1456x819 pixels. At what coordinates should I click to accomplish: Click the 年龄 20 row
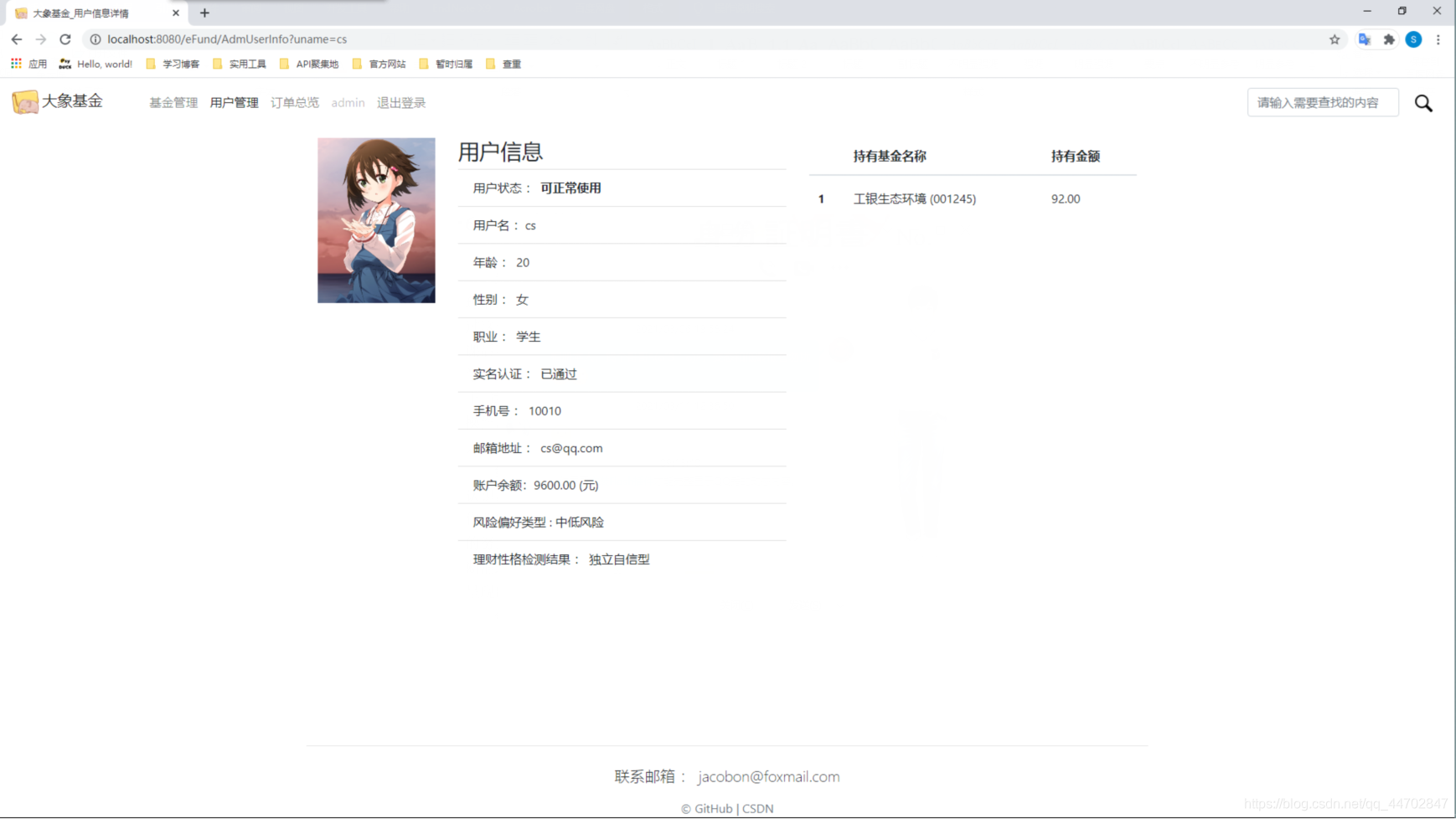point(622,262)
